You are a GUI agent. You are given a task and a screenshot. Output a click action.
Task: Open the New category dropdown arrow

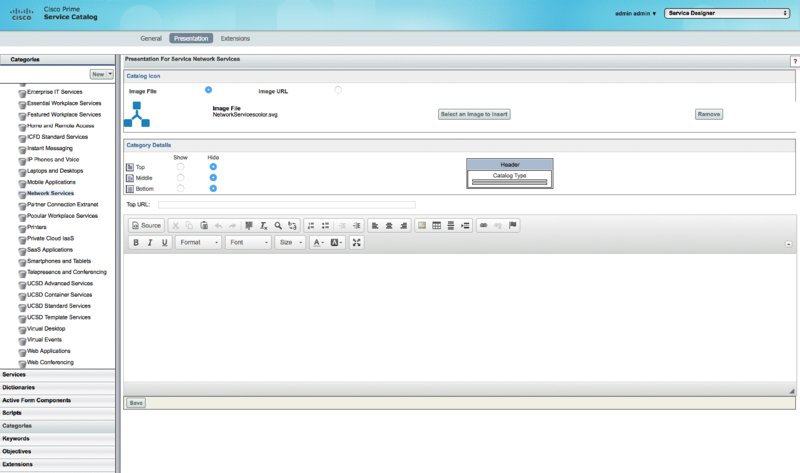(x=110, y=74)
